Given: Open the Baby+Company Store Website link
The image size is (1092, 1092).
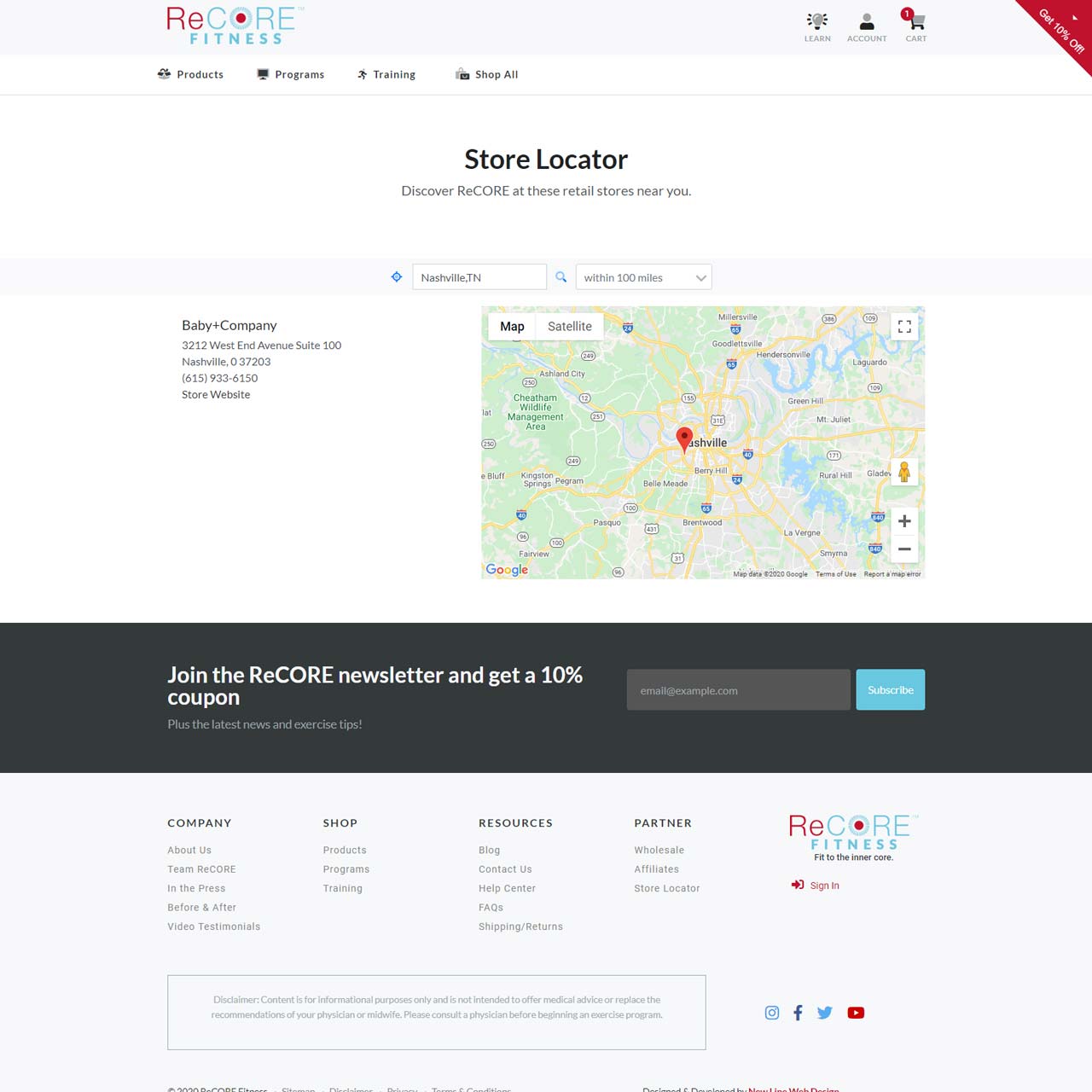Looking at the screenshot, I should click(x=216, y=394).
